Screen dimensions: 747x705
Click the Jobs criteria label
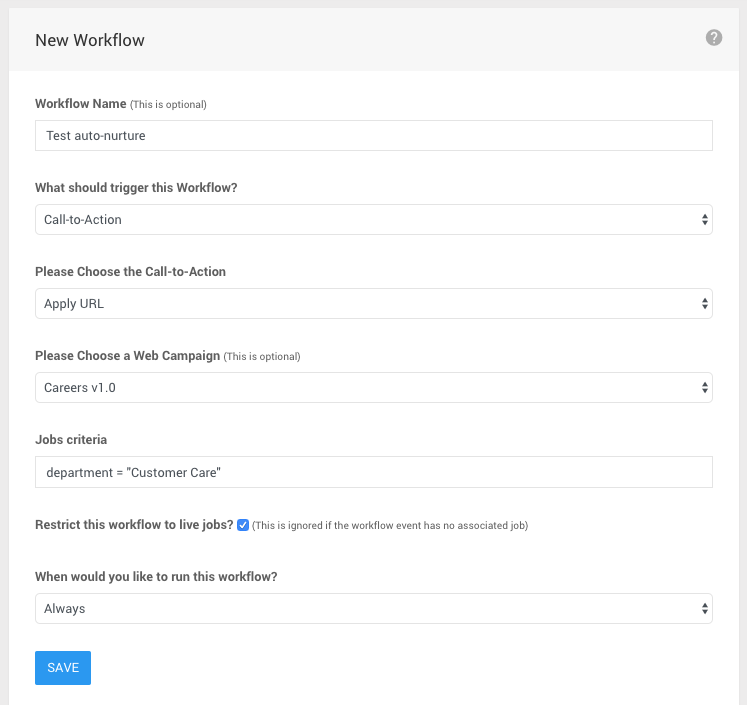[x=71, y=440]
